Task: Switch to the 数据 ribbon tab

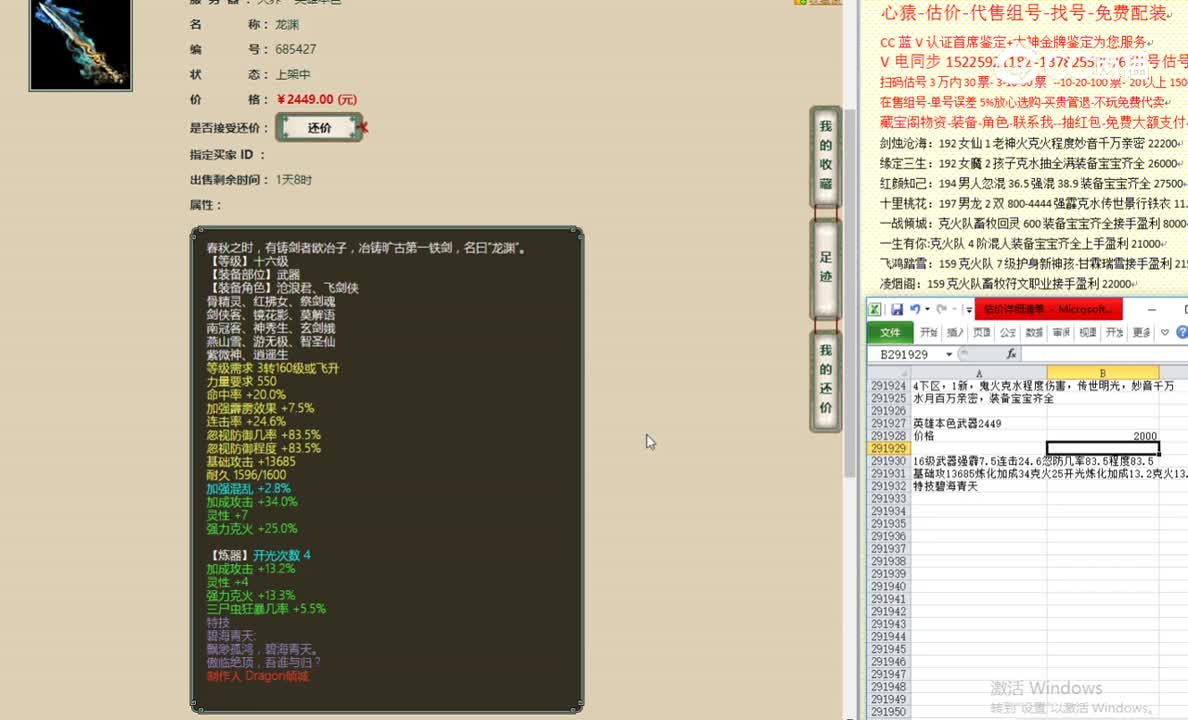Action: [1035, 331]
